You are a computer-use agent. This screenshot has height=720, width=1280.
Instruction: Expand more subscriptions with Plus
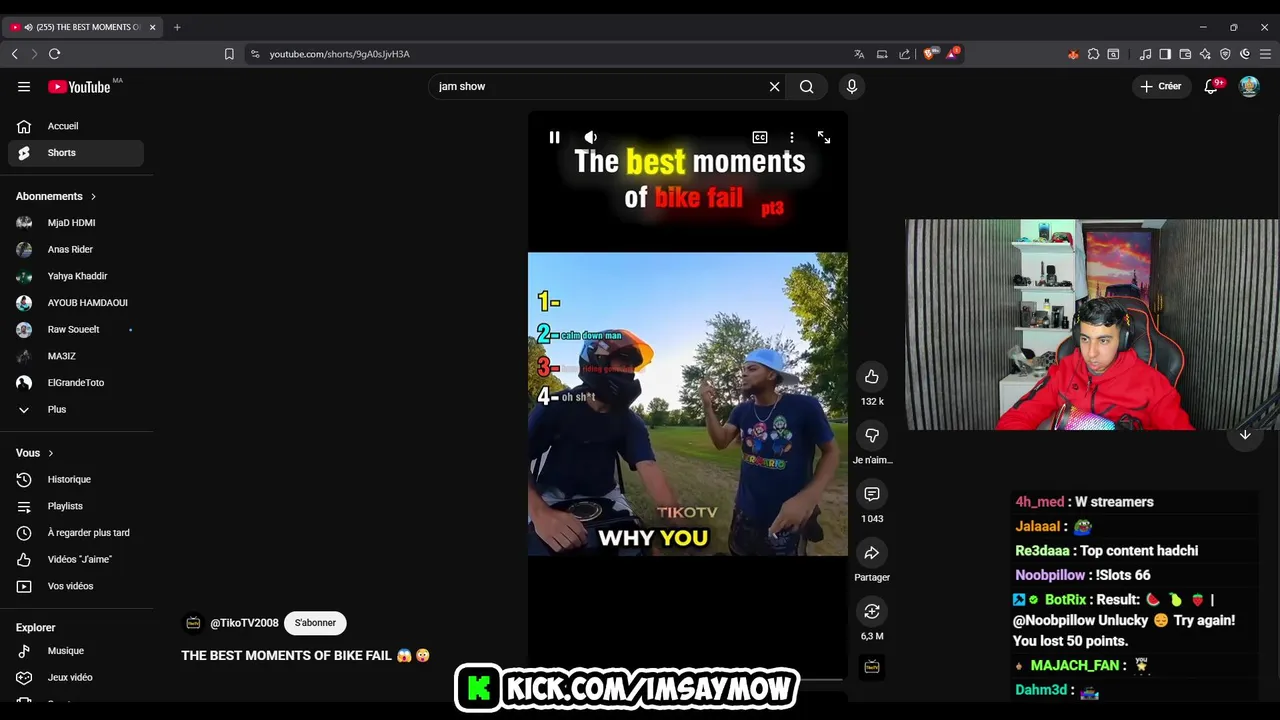[76, 410]
